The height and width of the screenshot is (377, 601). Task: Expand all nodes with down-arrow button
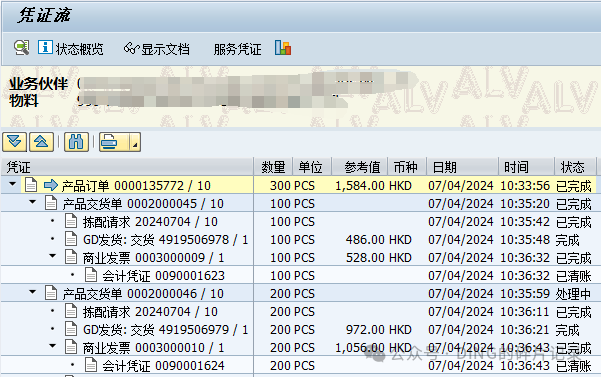(15, 142)
